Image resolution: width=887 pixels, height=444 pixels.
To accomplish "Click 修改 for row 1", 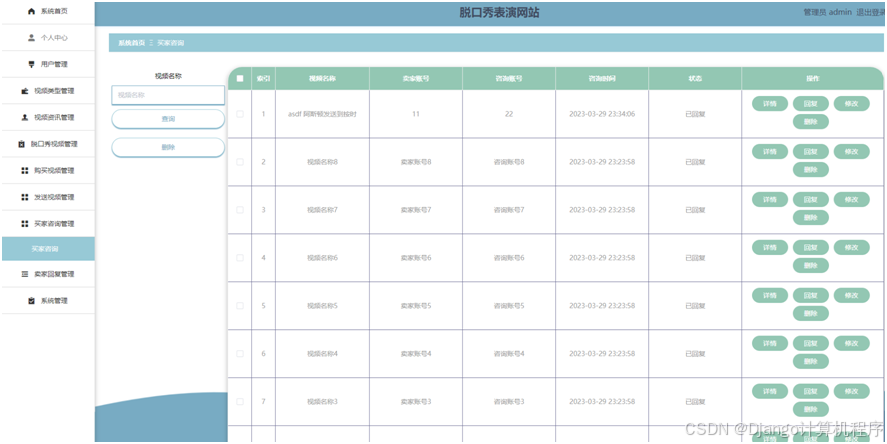I will pos(851,104).
